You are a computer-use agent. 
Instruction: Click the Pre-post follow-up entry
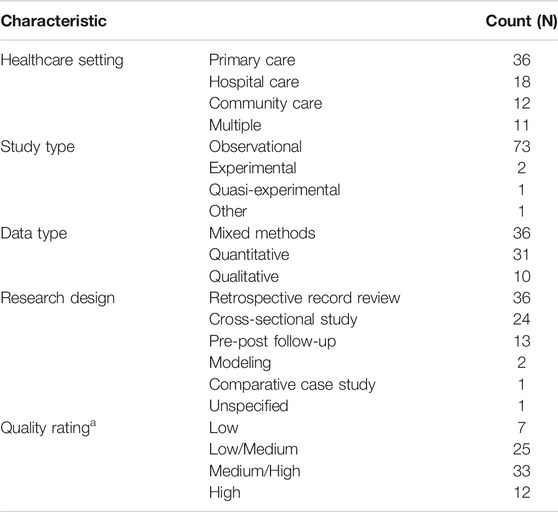[272, 342]
